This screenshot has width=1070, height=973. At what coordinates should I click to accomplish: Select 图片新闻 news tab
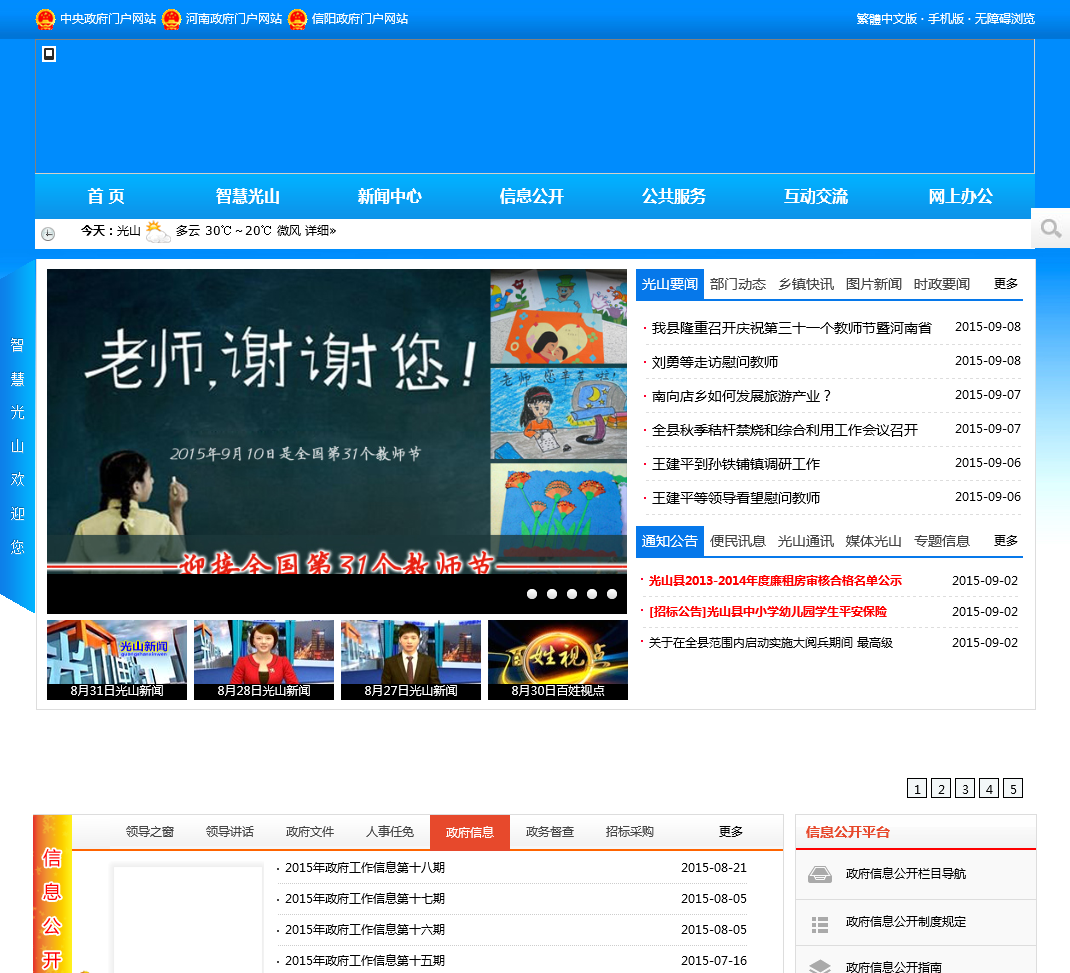pyautogui.click(x=873, y=284)
